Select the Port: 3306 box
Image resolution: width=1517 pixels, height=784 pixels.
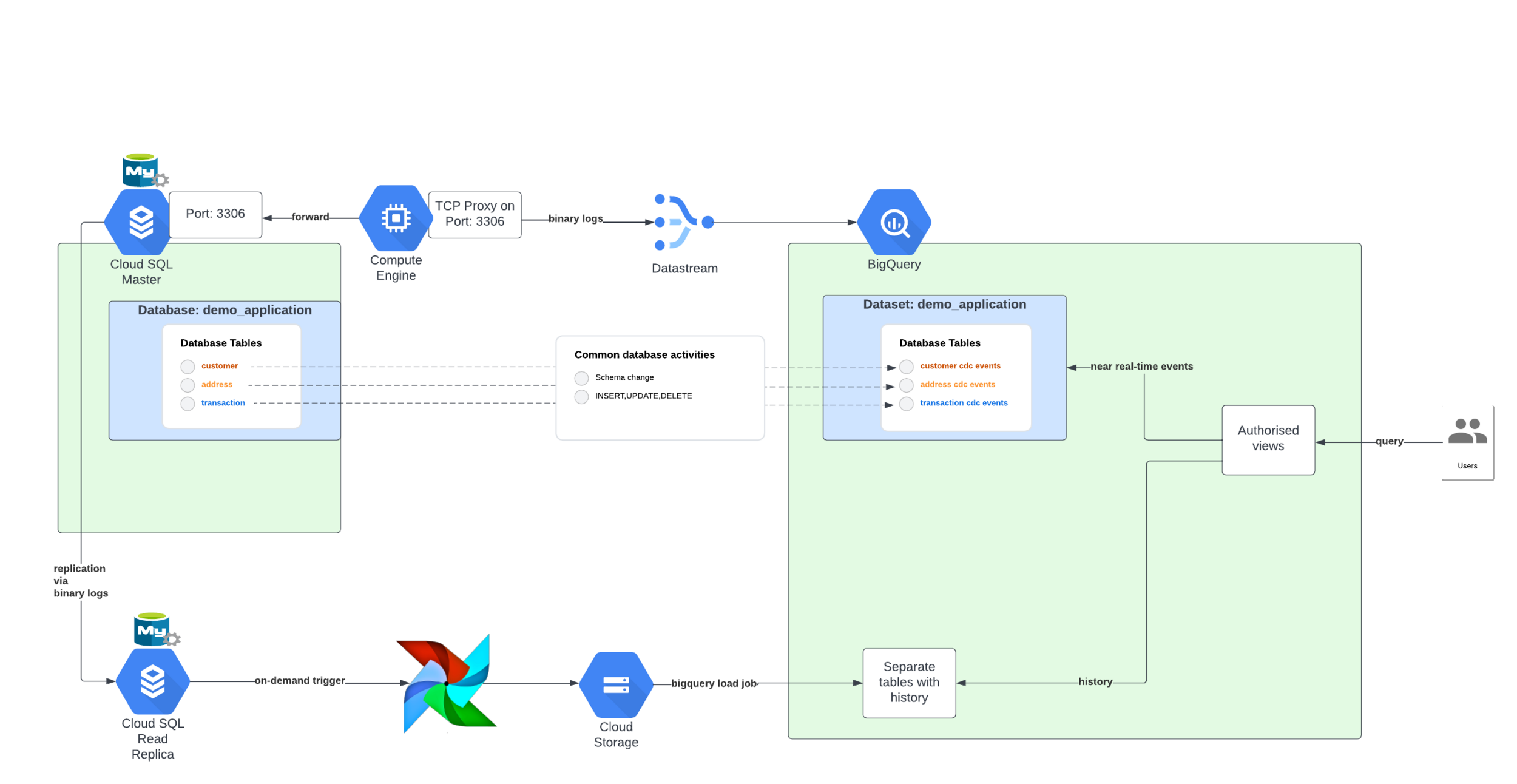pyautogui.click(x=215, y=214)
